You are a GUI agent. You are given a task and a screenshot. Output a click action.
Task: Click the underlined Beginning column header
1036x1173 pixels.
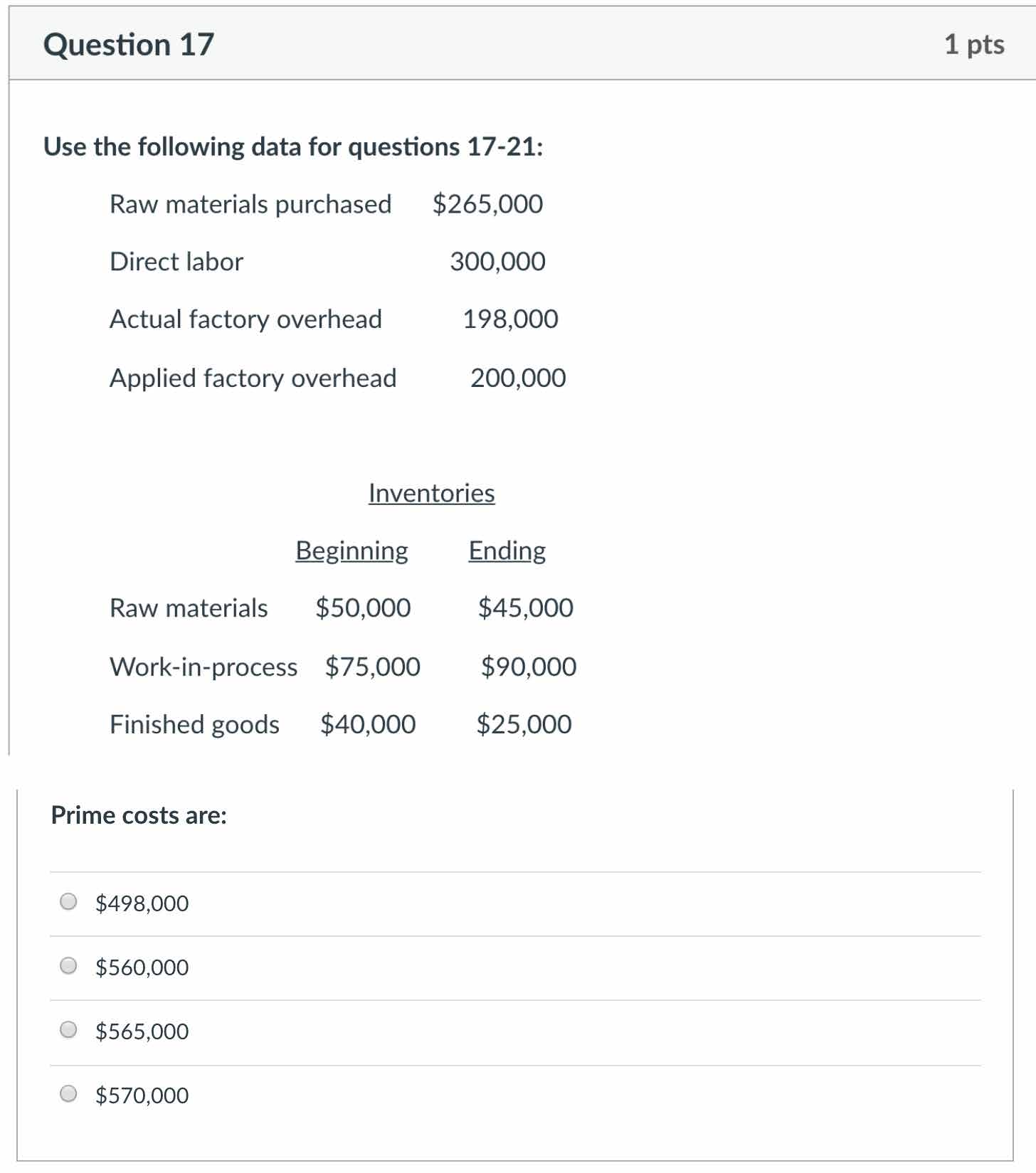click(351, 551)
